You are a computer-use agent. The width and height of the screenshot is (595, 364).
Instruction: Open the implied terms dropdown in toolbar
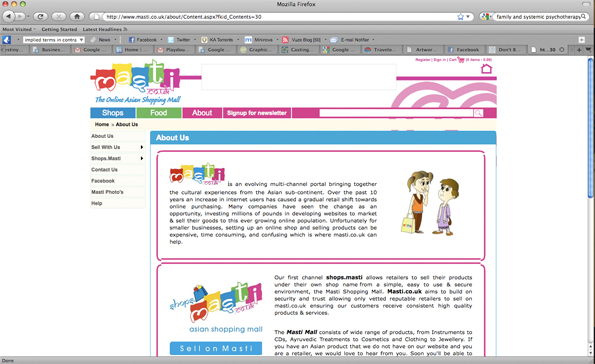point(54,39)
